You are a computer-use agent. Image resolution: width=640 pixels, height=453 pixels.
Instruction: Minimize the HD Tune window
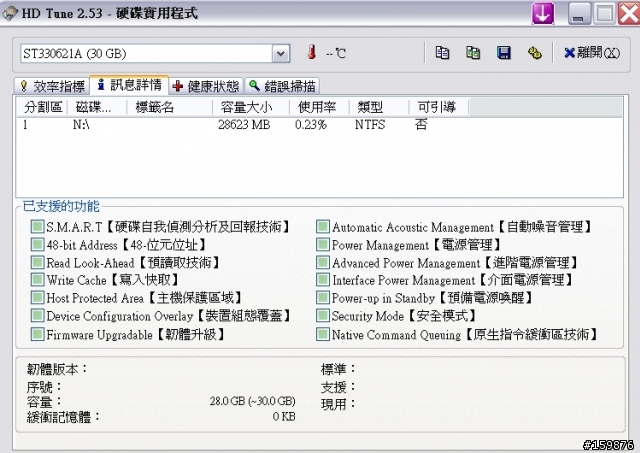click(x=579, y=14)
